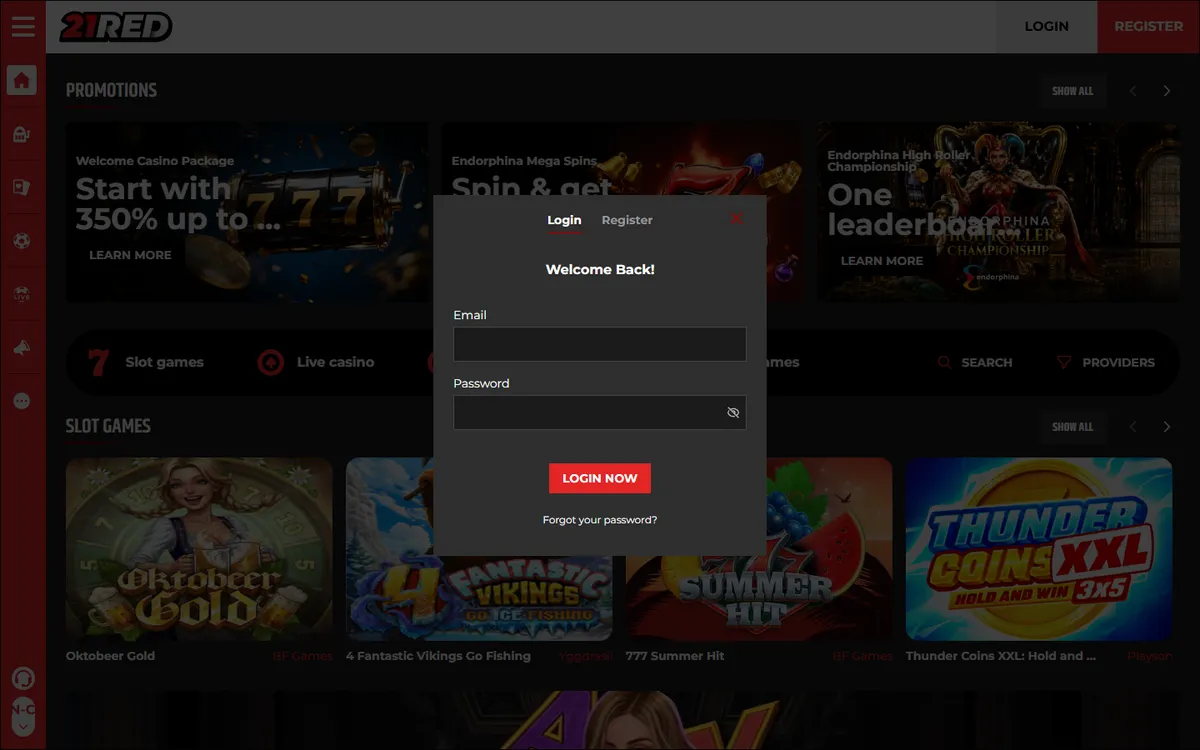The height and width of the screenshot is (750, 1200).
Task: Click the Search magnifier icon
Action: click(944, 362)
